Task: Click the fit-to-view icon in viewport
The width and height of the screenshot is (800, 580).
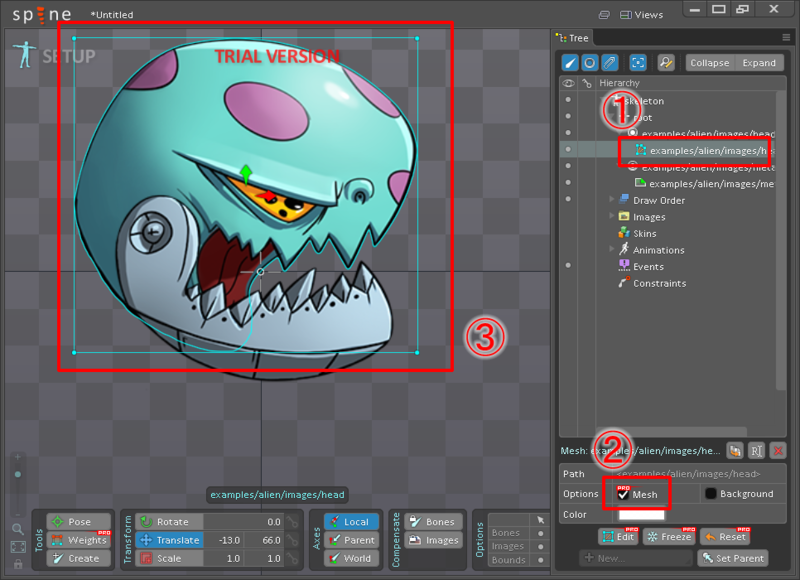Action: point(18,547)
